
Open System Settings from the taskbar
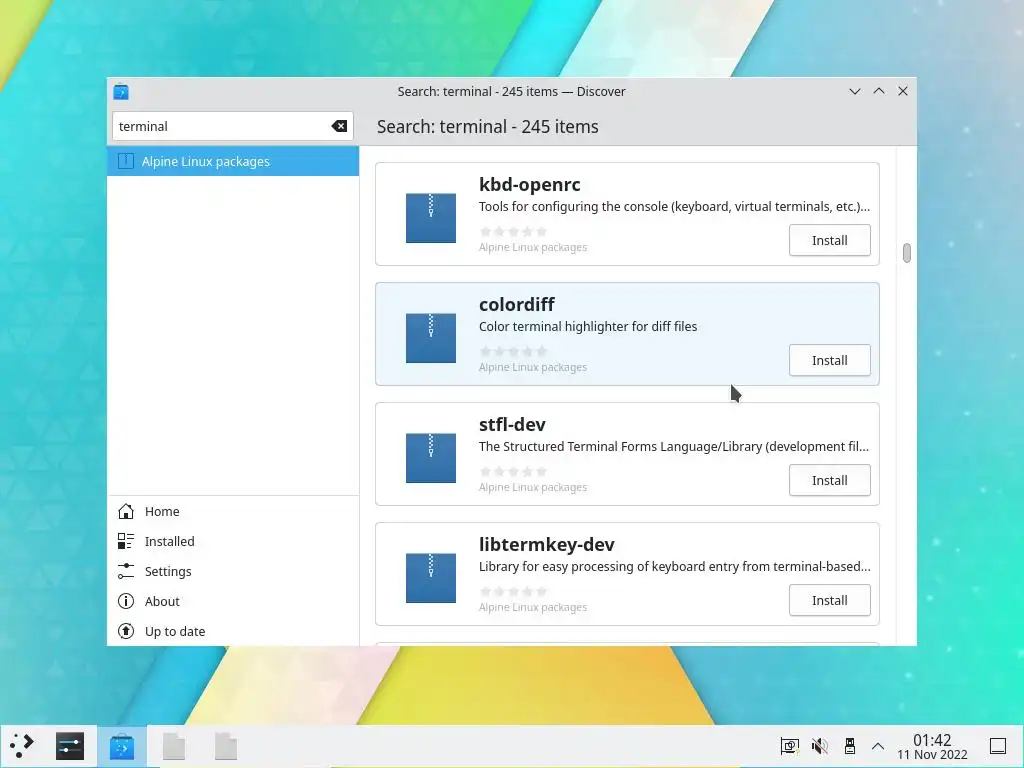[70, 746]
